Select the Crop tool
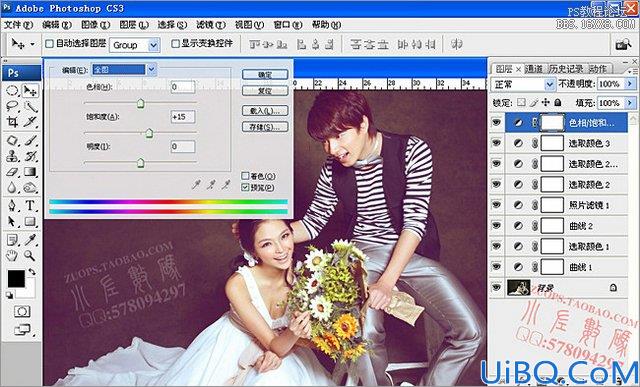The width and height of the screenshot is (640, 387). (12, 122)
